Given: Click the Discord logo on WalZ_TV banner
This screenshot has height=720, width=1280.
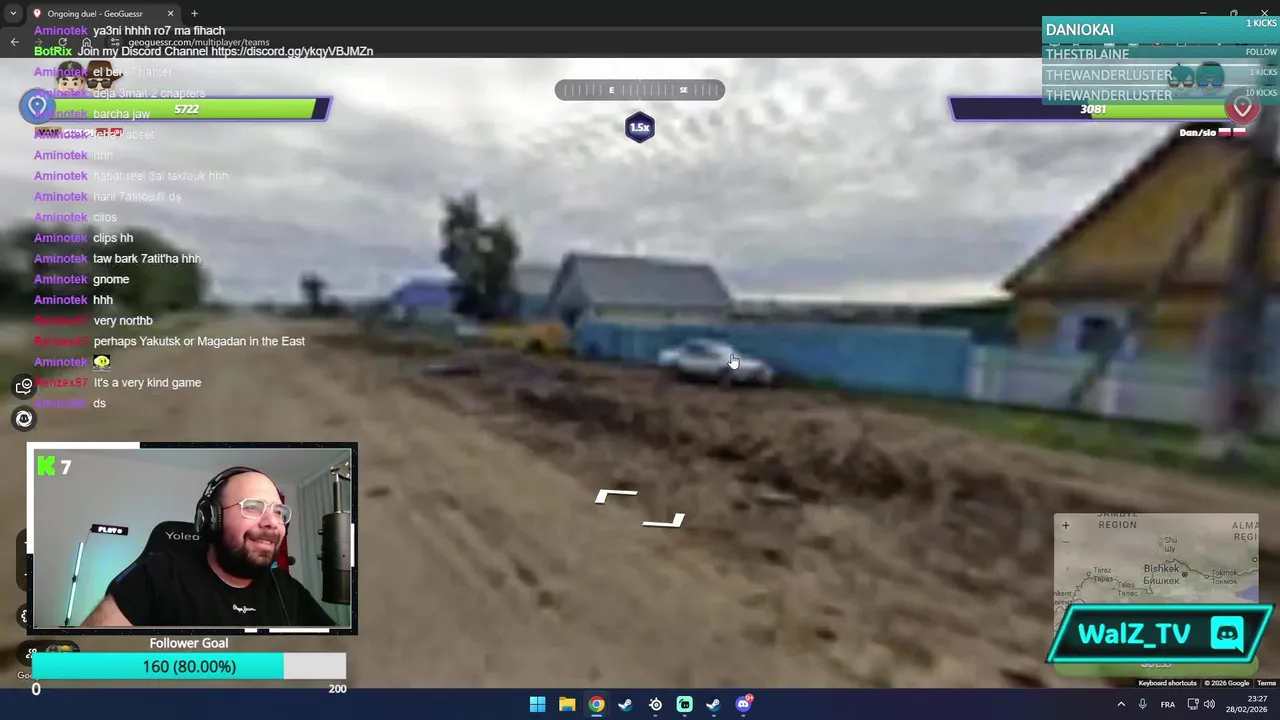Looking at the screenshot, I should point(1227,634).
